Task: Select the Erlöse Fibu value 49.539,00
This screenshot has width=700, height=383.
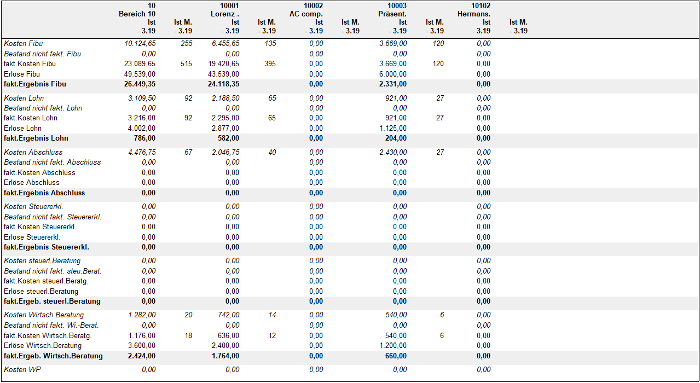Action: (x=140, y=74)
